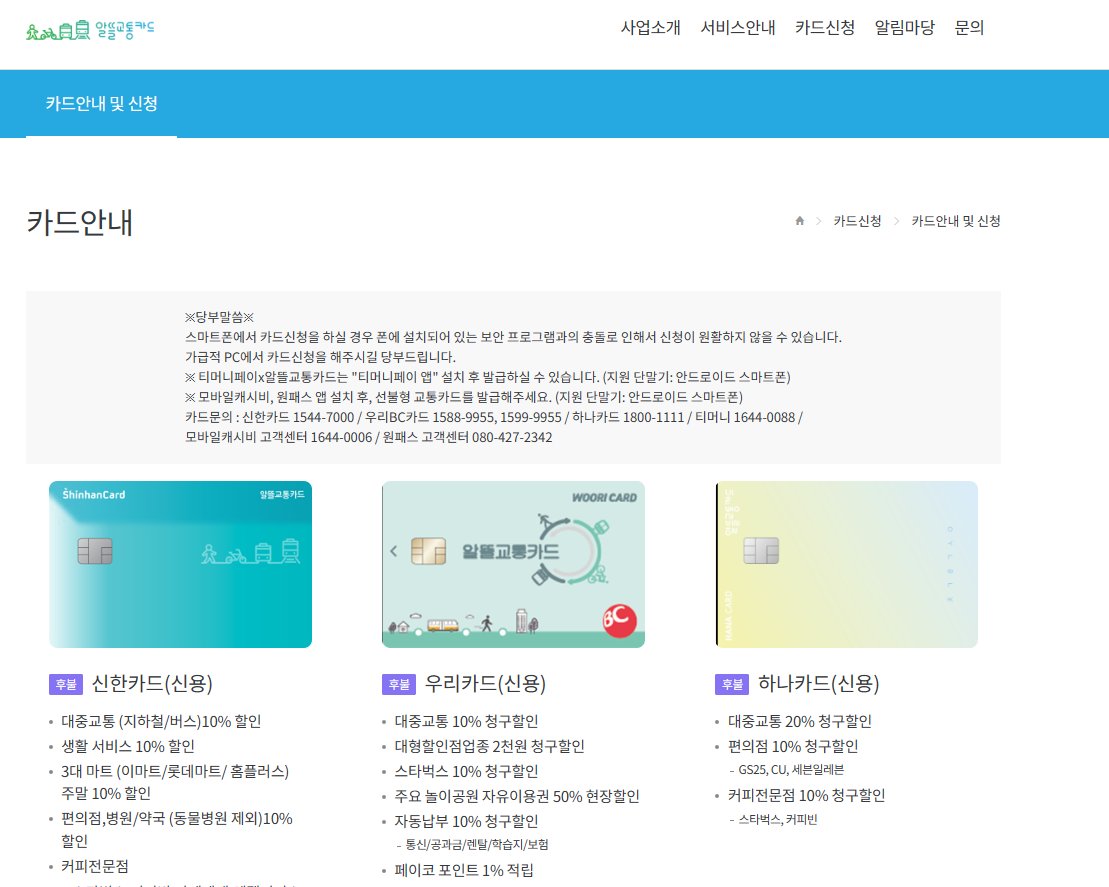
Task: Click the 카드신청 breadcrumb link
Action: 856,221
